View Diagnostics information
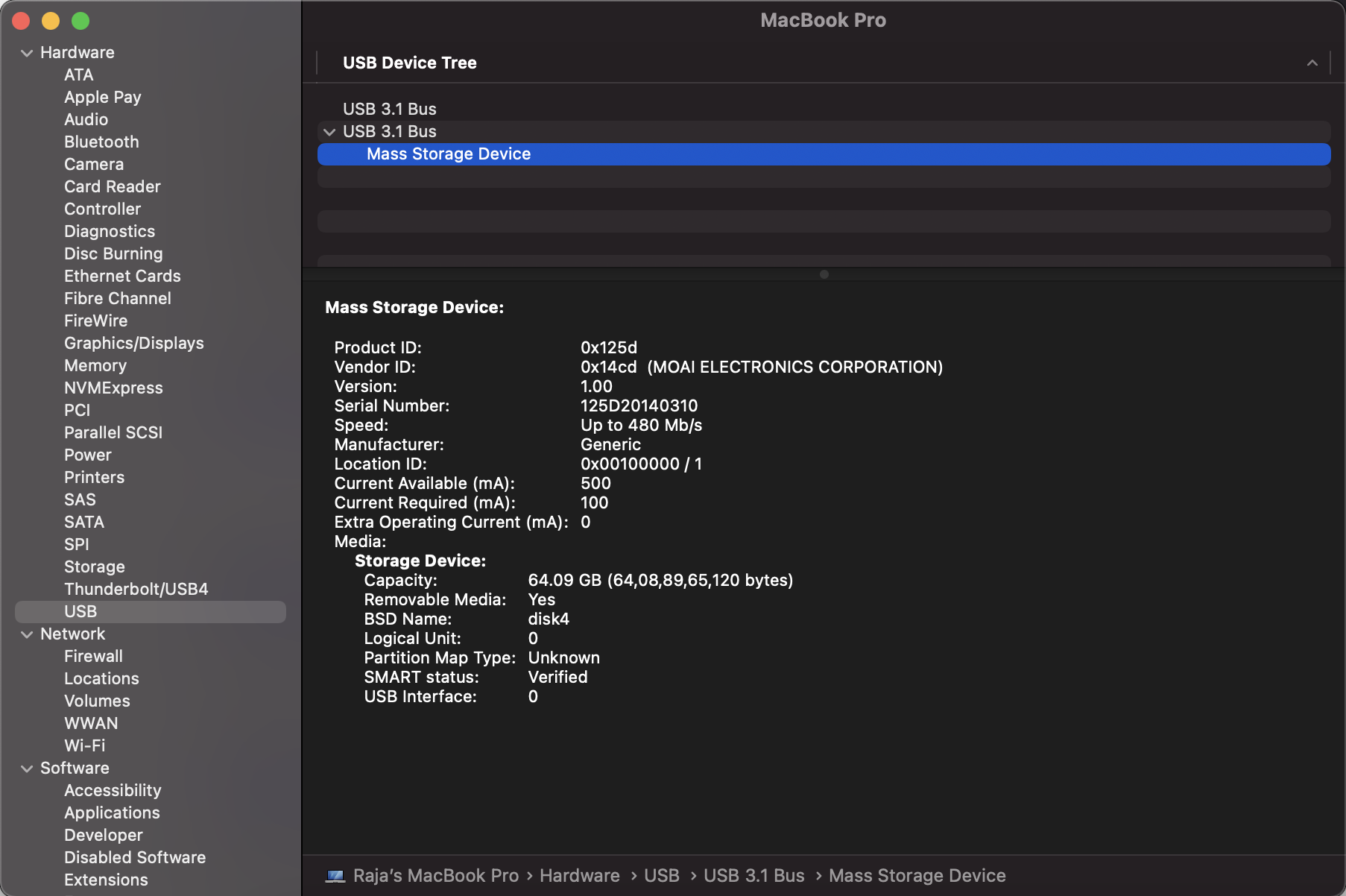 tap(110, 231)
